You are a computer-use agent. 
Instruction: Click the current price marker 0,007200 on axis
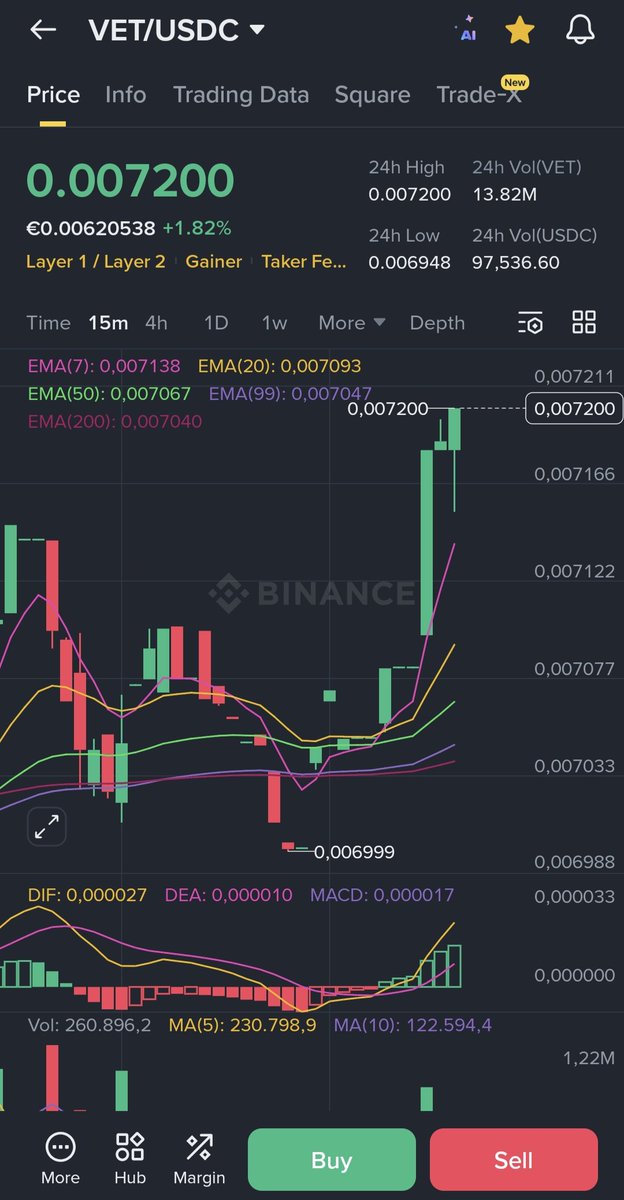tap(575, 409)
